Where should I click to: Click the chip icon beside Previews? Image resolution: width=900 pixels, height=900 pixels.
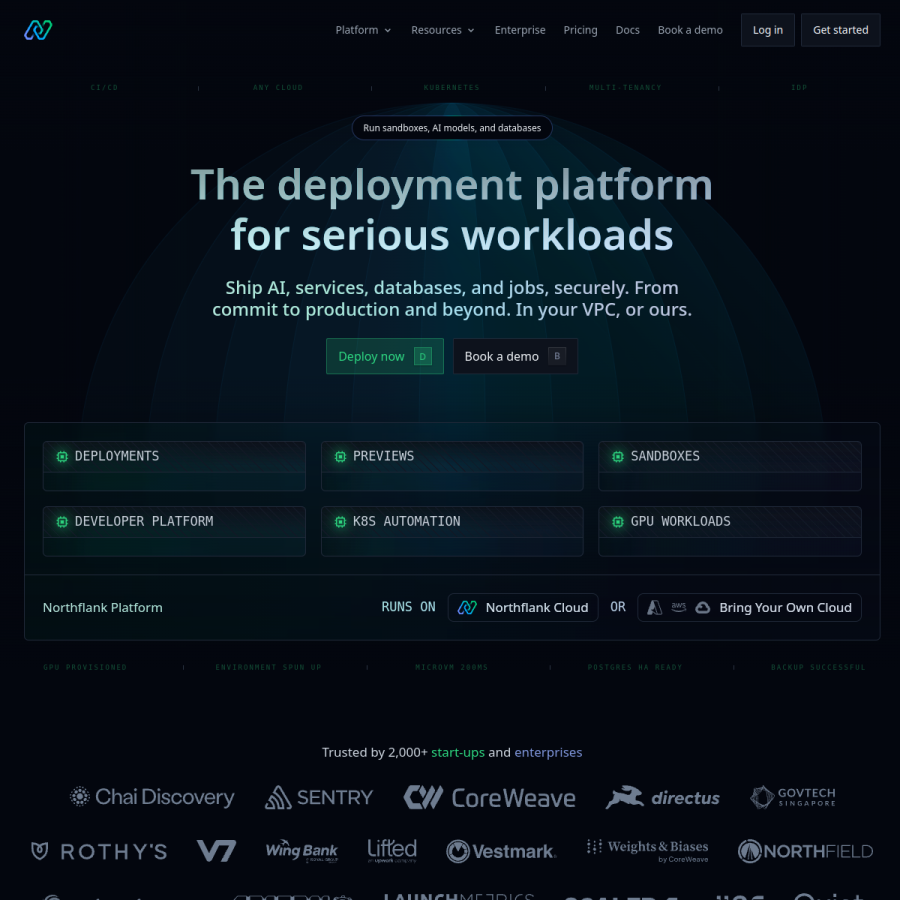[340, 456]
